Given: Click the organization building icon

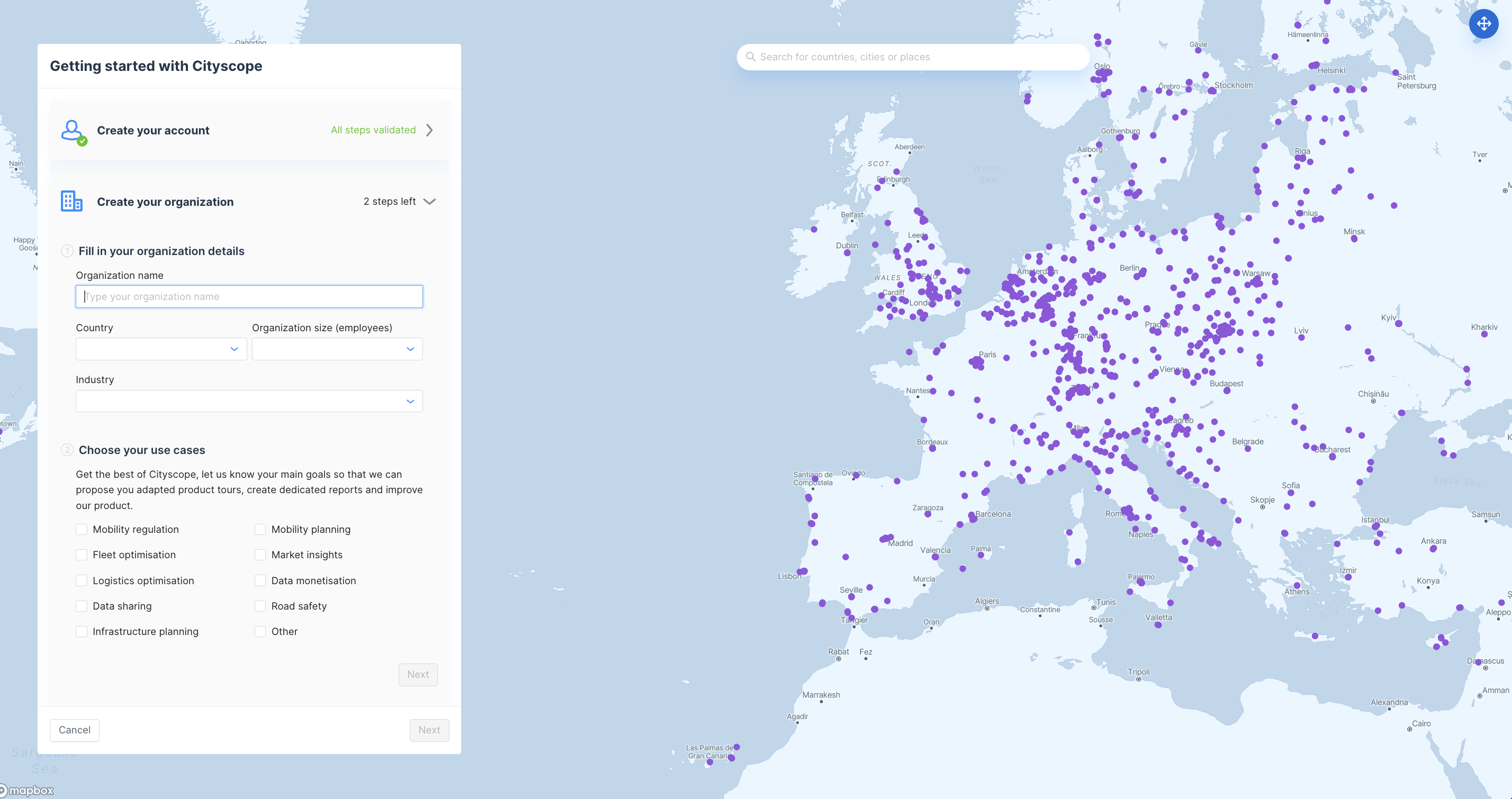Looking at the screenshot, I should [x=71, y=201].
